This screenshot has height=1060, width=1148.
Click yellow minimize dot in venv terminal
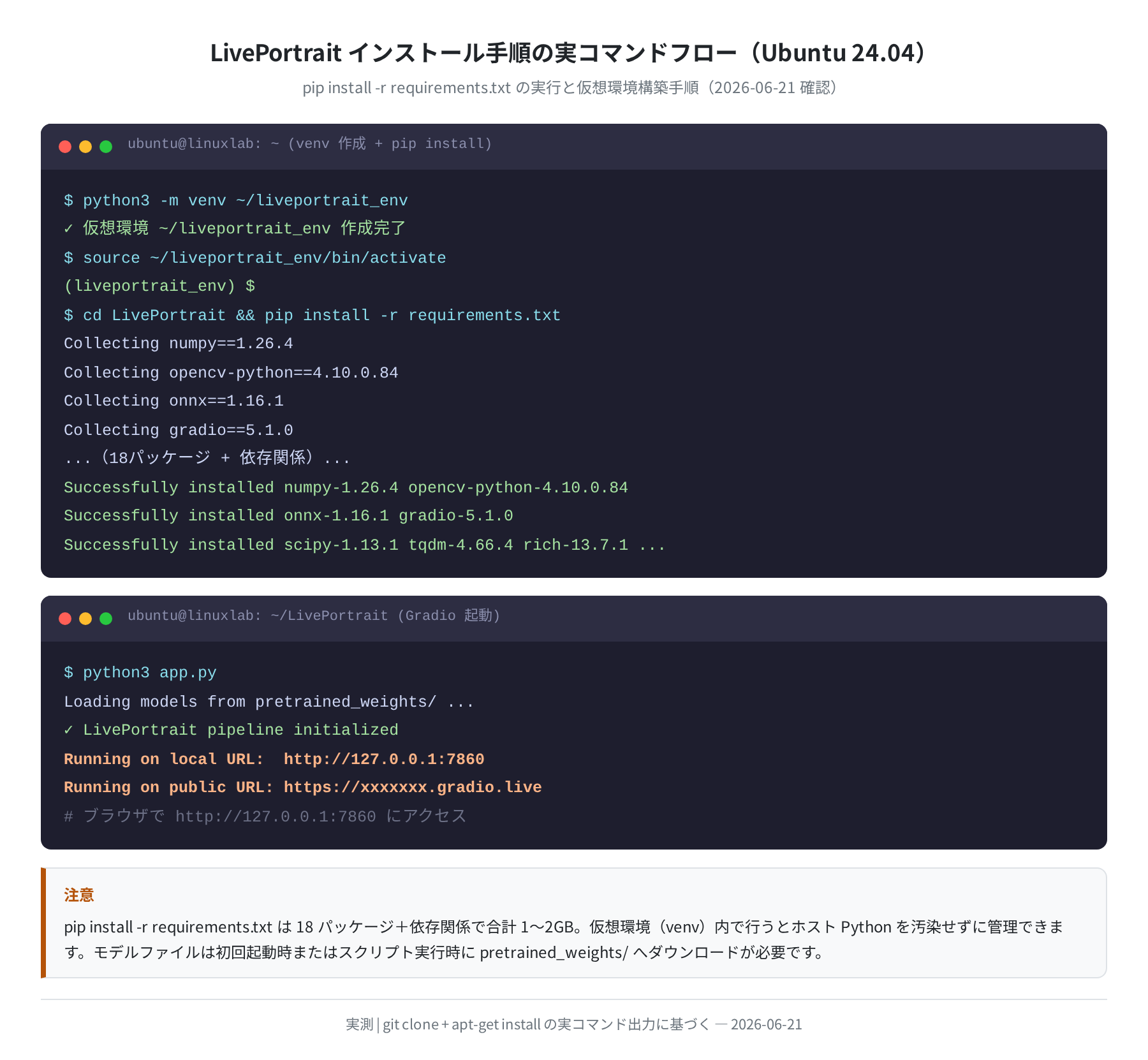pyautogui.click(x=85, y=147)
